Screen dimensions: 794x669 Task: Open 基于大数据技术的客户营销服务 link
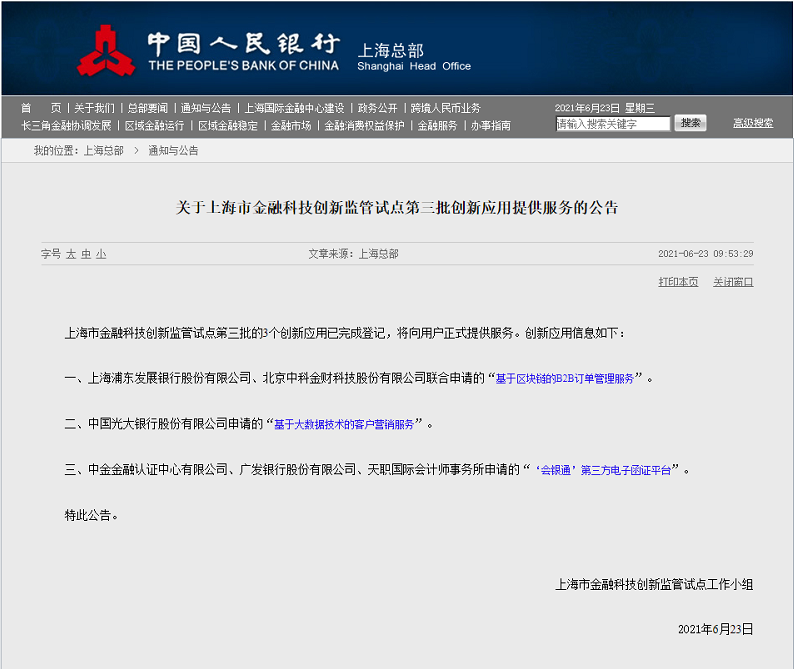pos(344,424)
